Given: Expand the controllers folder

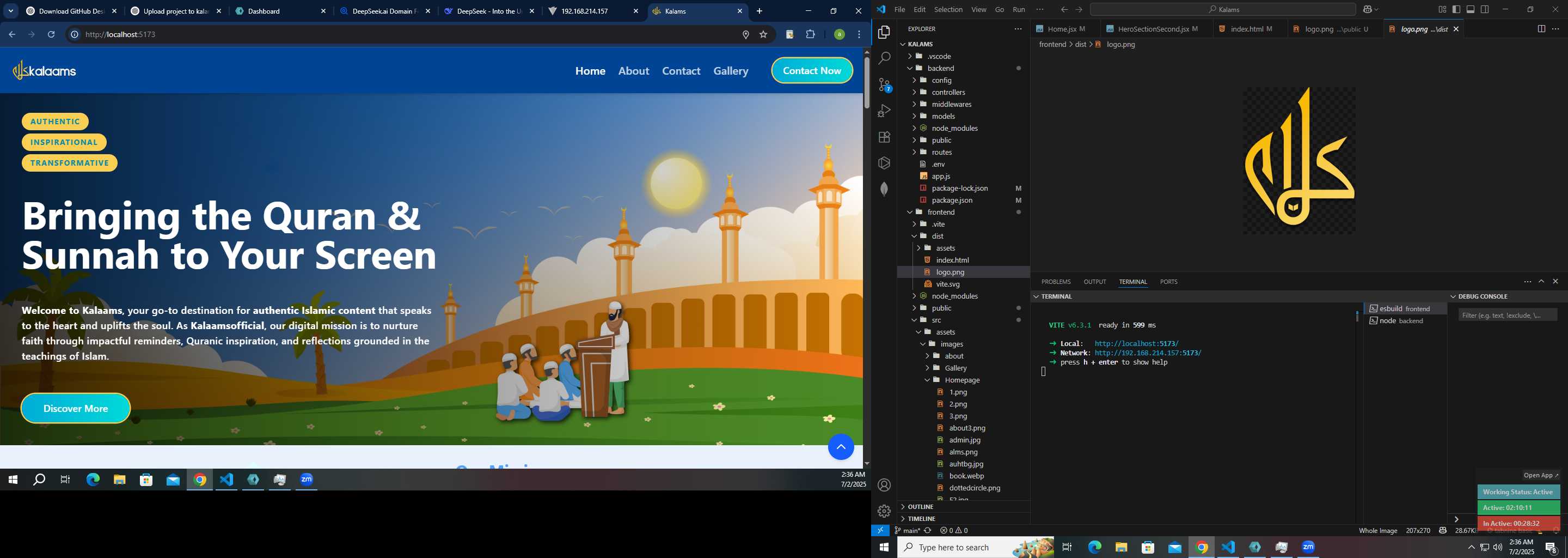Looking at the screenshot, I should [914, 92].
